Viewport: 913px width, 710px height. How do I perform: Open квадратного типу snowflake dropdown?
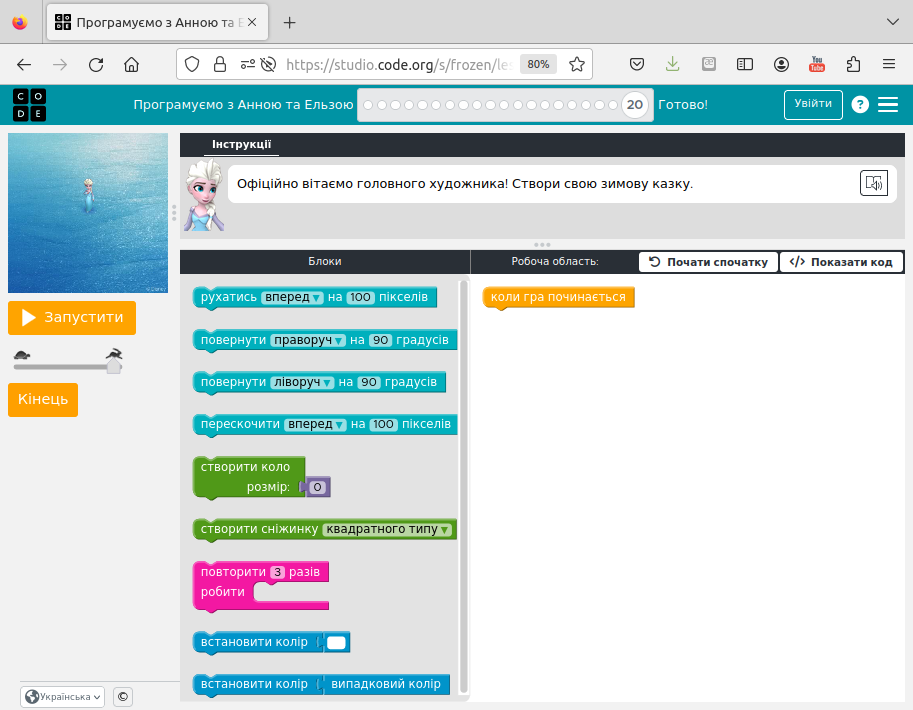point(387,529)
